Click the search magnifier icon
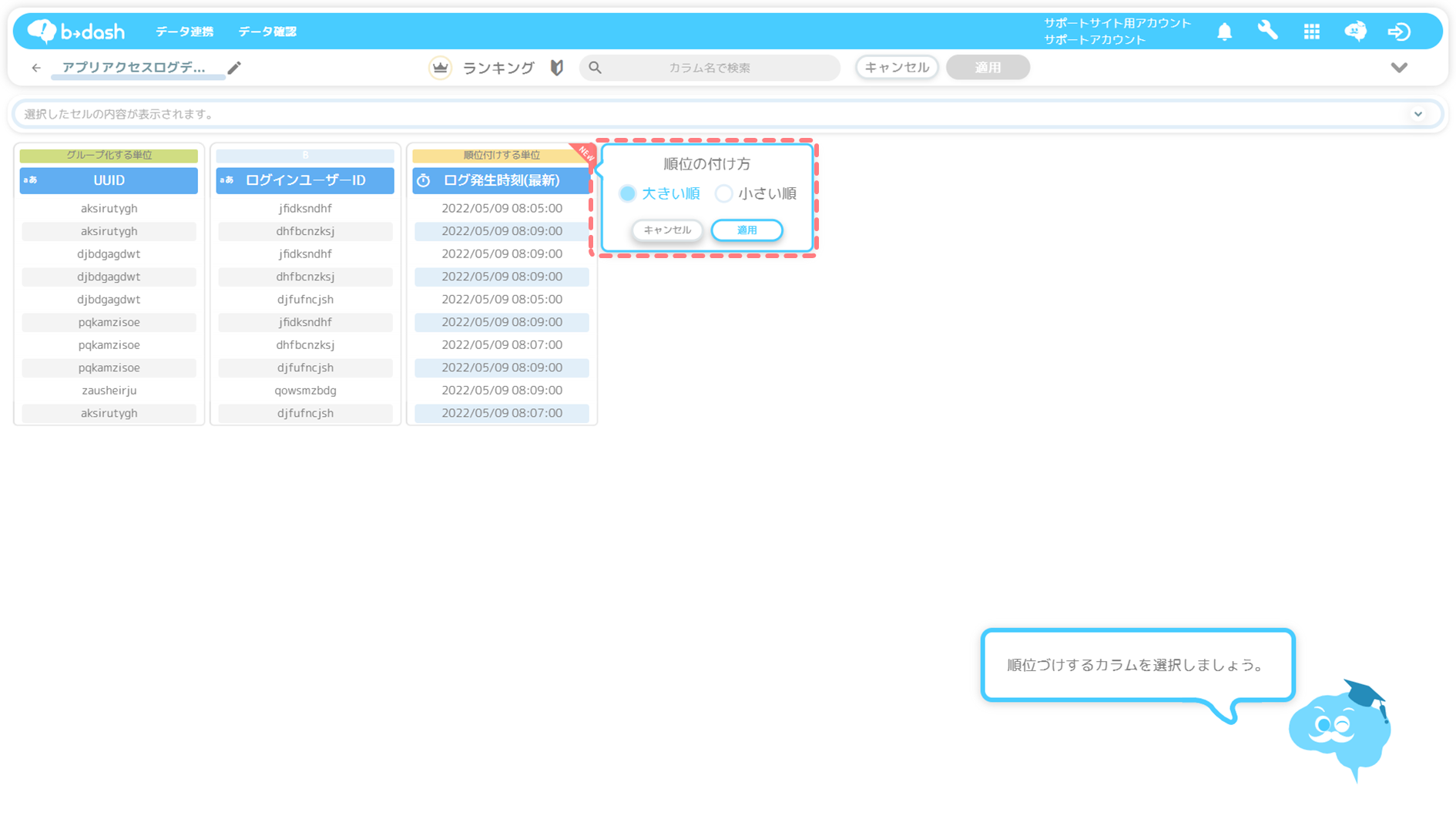This screenshot has width=1456, height=819. click(x=595, y=68)
